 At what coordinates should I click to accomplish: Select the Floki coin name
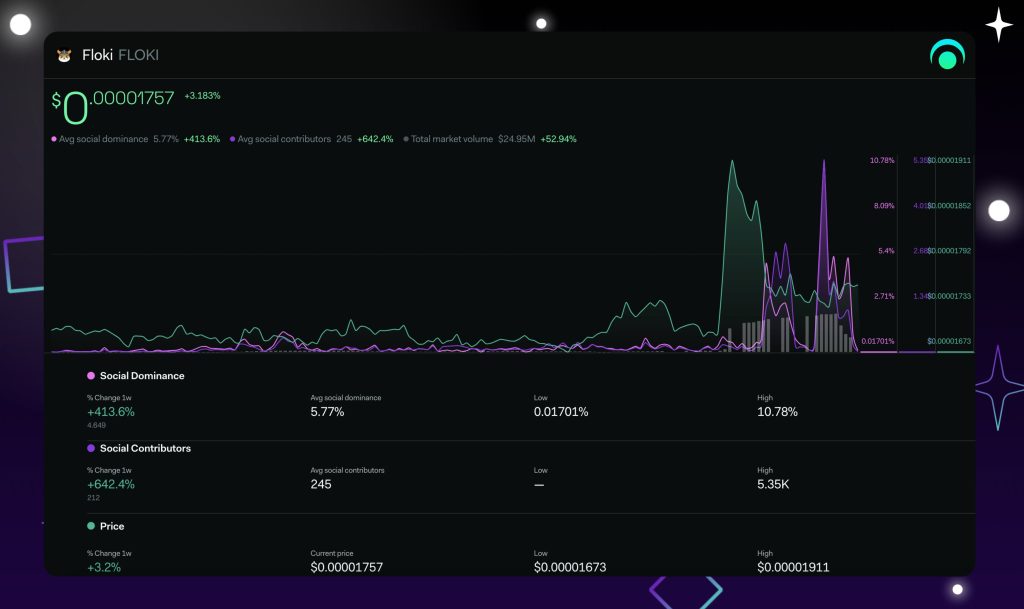97,55
